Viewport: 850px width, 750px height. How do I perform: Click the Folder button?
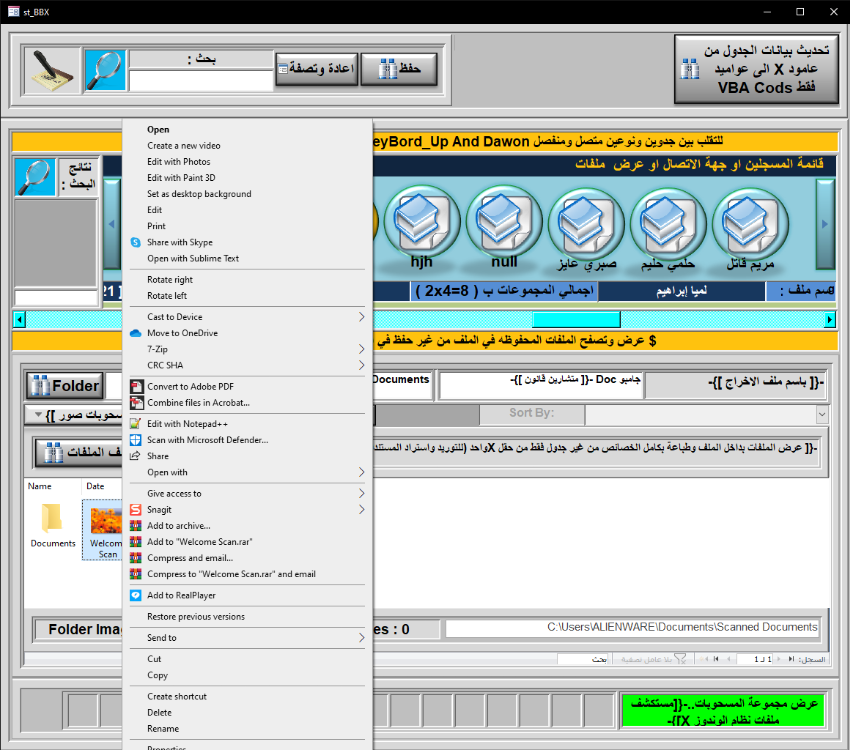(65, 386)
